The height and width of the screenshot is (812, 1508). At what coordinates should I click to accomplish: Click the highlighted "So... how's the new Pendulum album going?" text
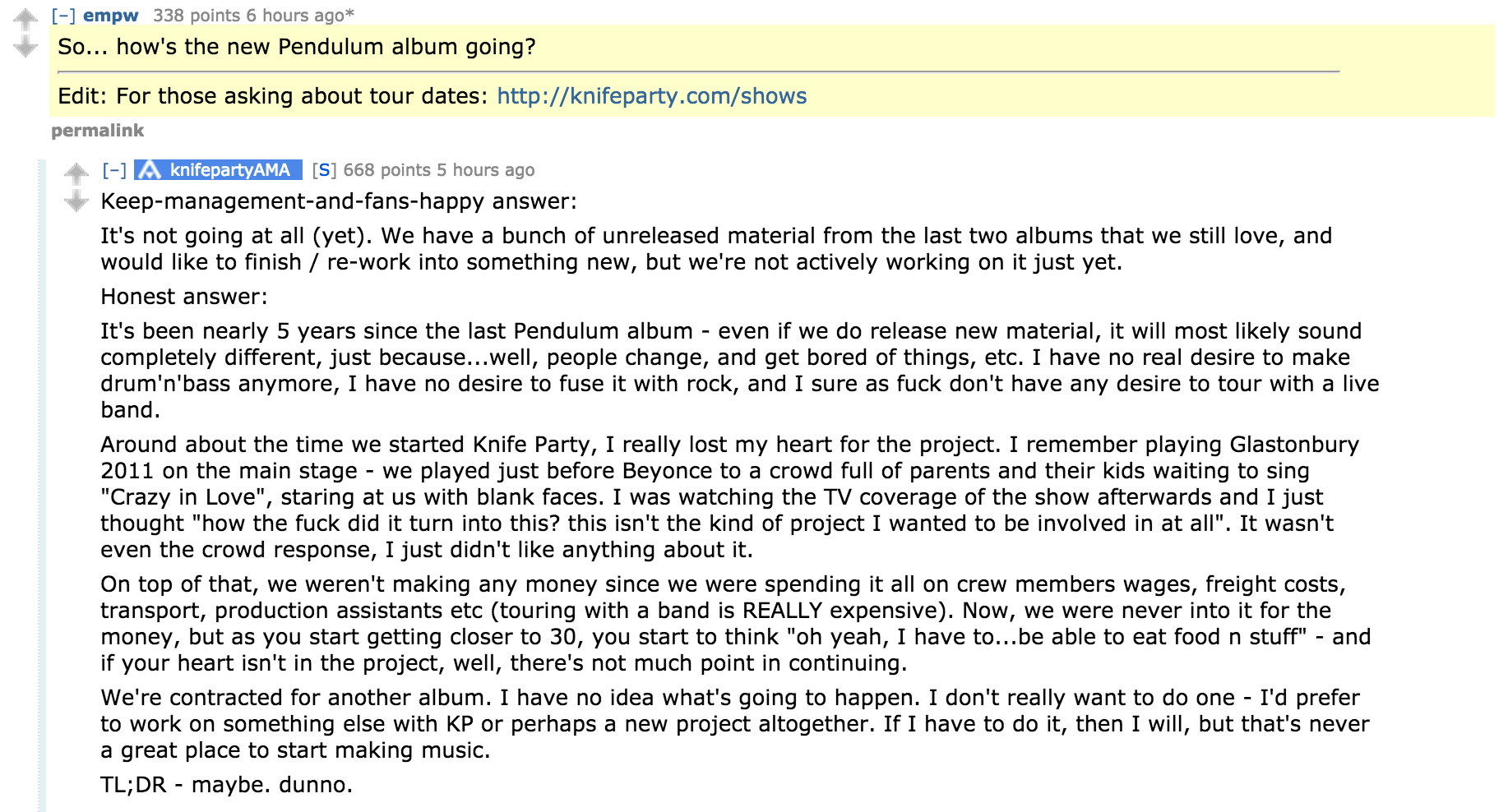click(x=297, y=47)
